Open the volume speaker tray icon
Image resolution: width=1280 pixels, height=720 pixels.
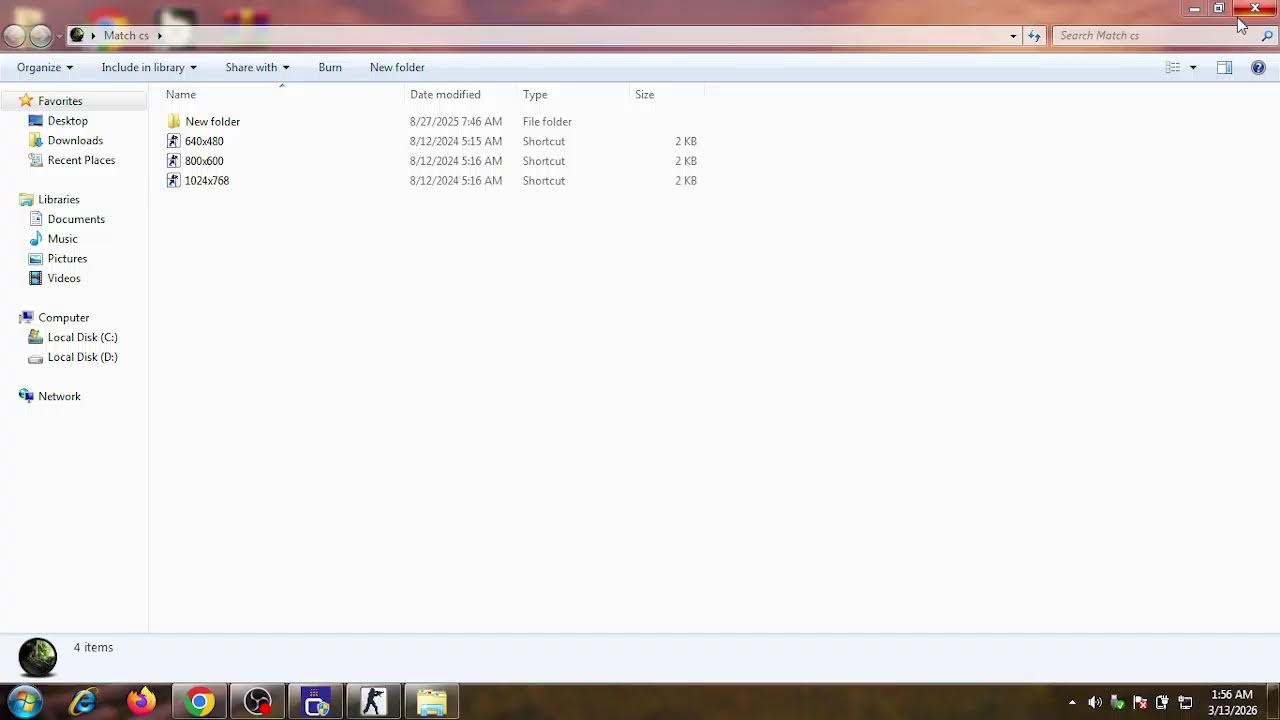1095,702
